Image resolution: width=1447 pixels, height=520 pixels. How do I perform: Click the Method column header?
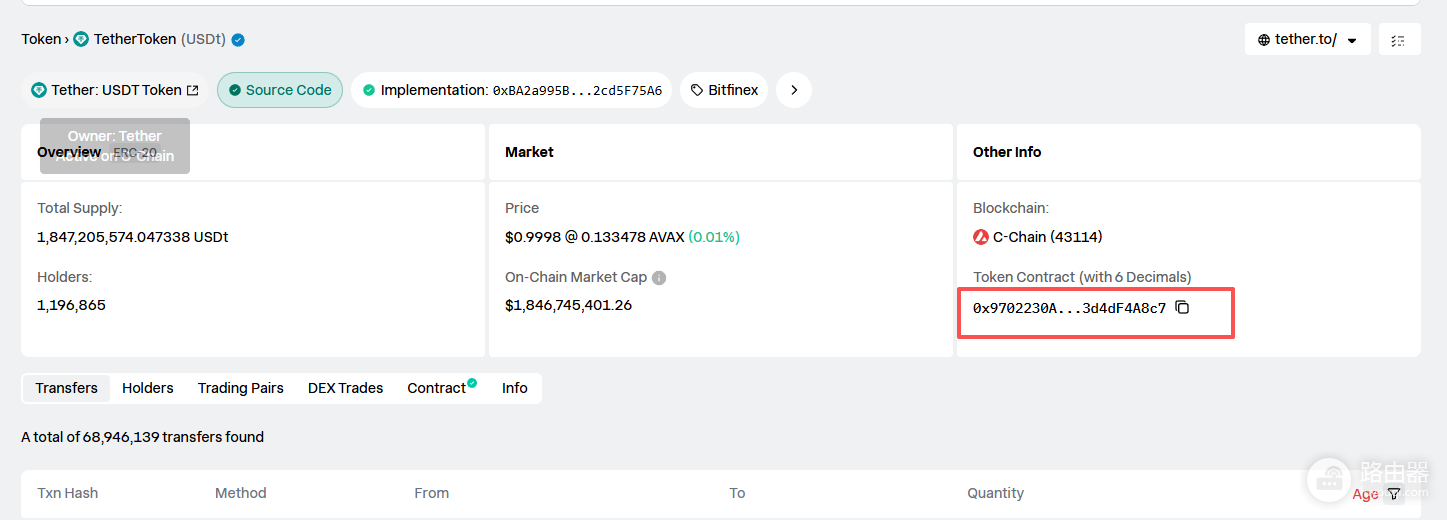[241, 493]
